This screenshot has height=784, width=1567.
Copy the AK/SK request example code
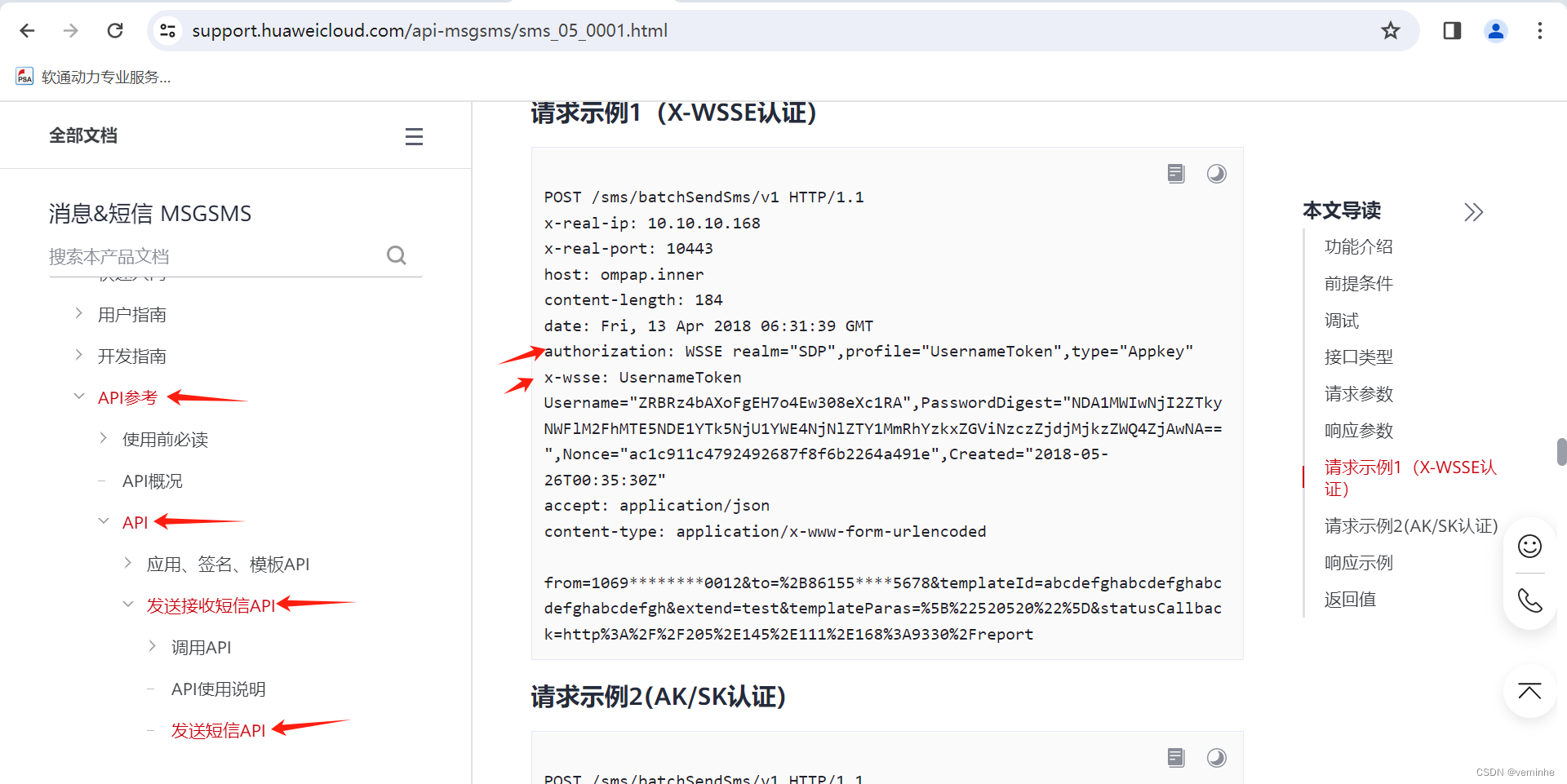(1176, 758)
